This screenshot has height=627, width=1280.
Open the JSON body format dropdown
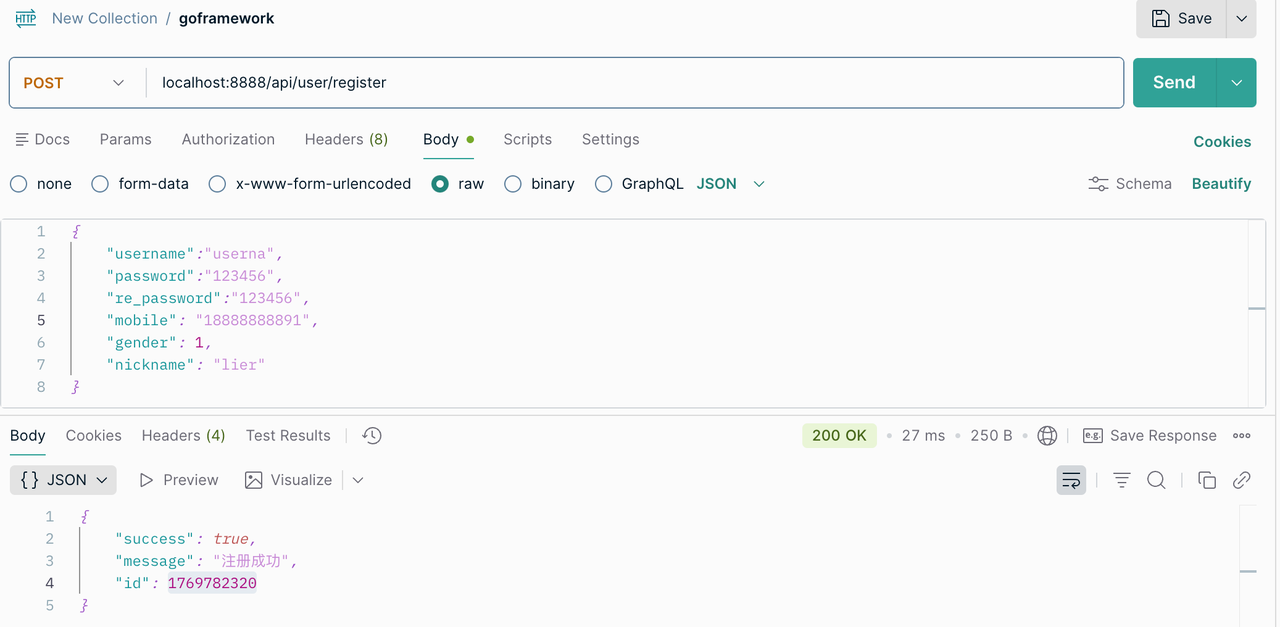731,183
